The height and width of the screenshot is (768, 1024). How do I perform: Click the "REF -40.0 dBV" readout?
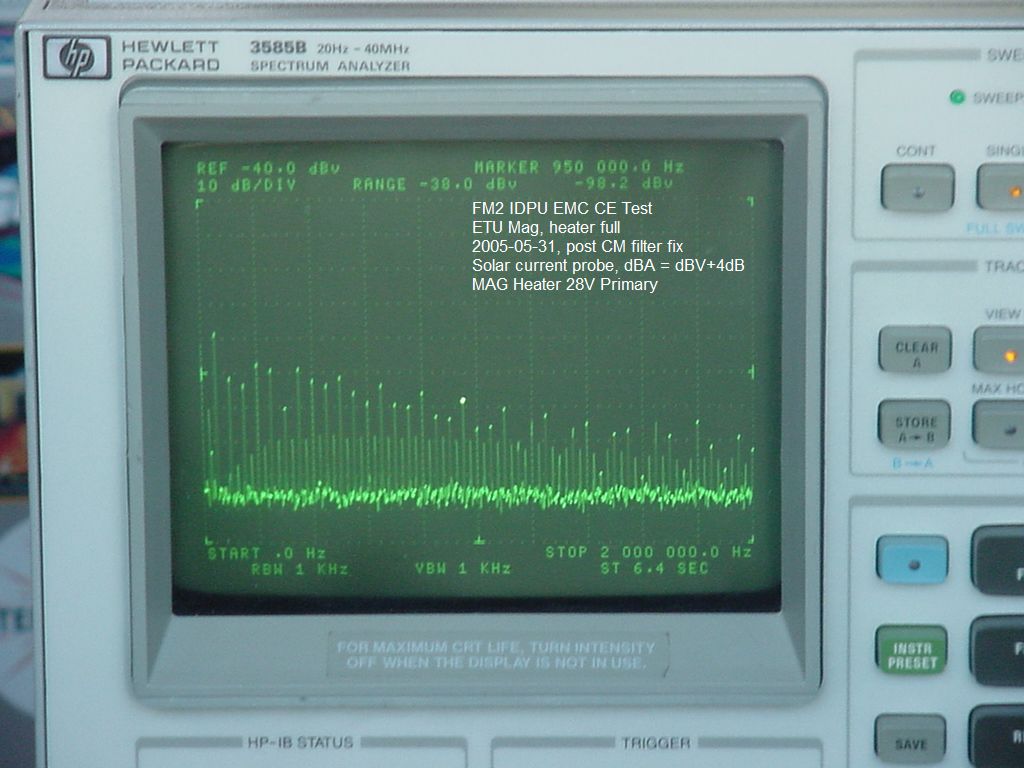[x=268, y=168]
